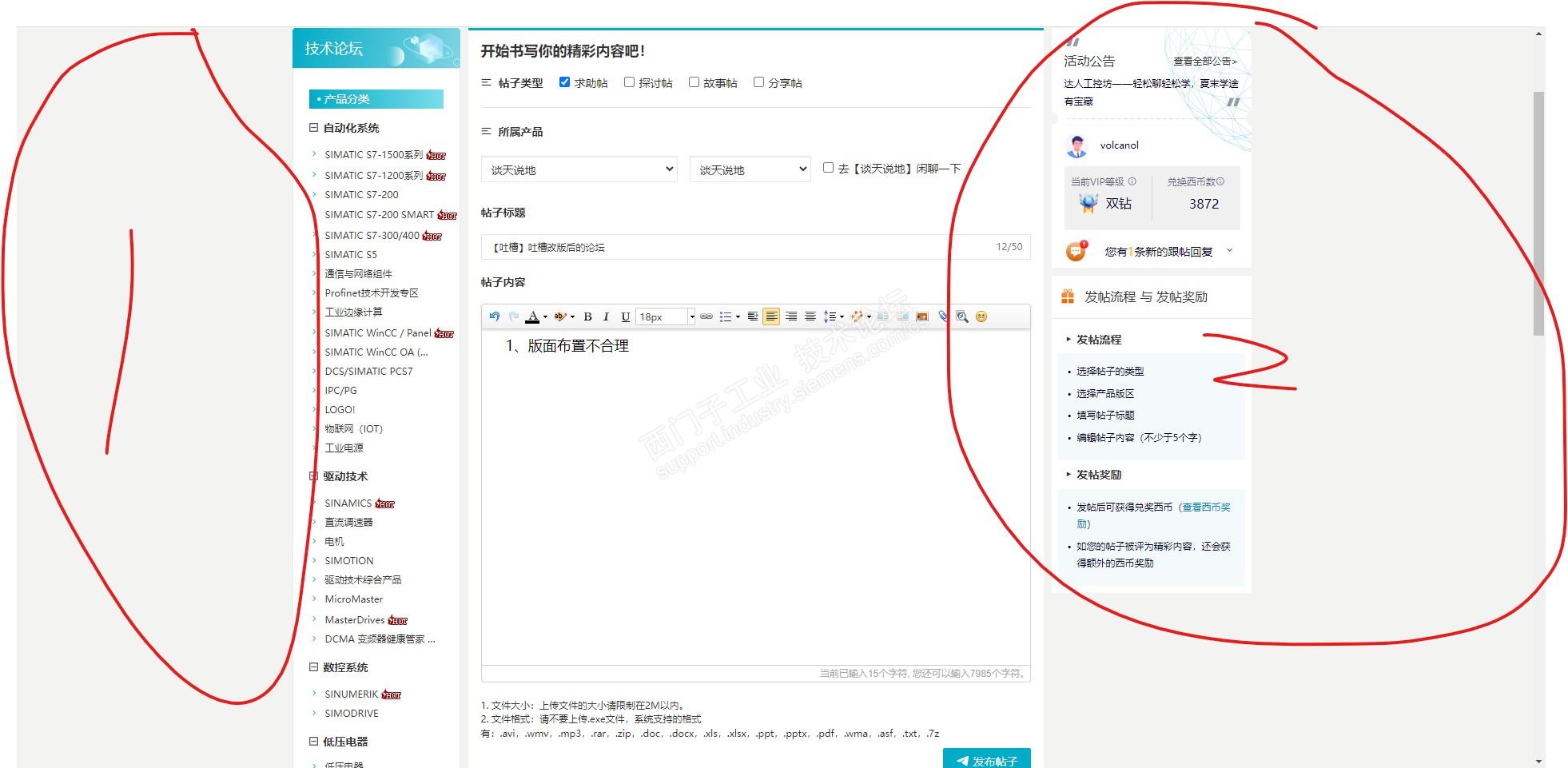This screenshot has height=768, width=1568.
Task: Open the font color dropdown arrow
Action: click(545, 317)
